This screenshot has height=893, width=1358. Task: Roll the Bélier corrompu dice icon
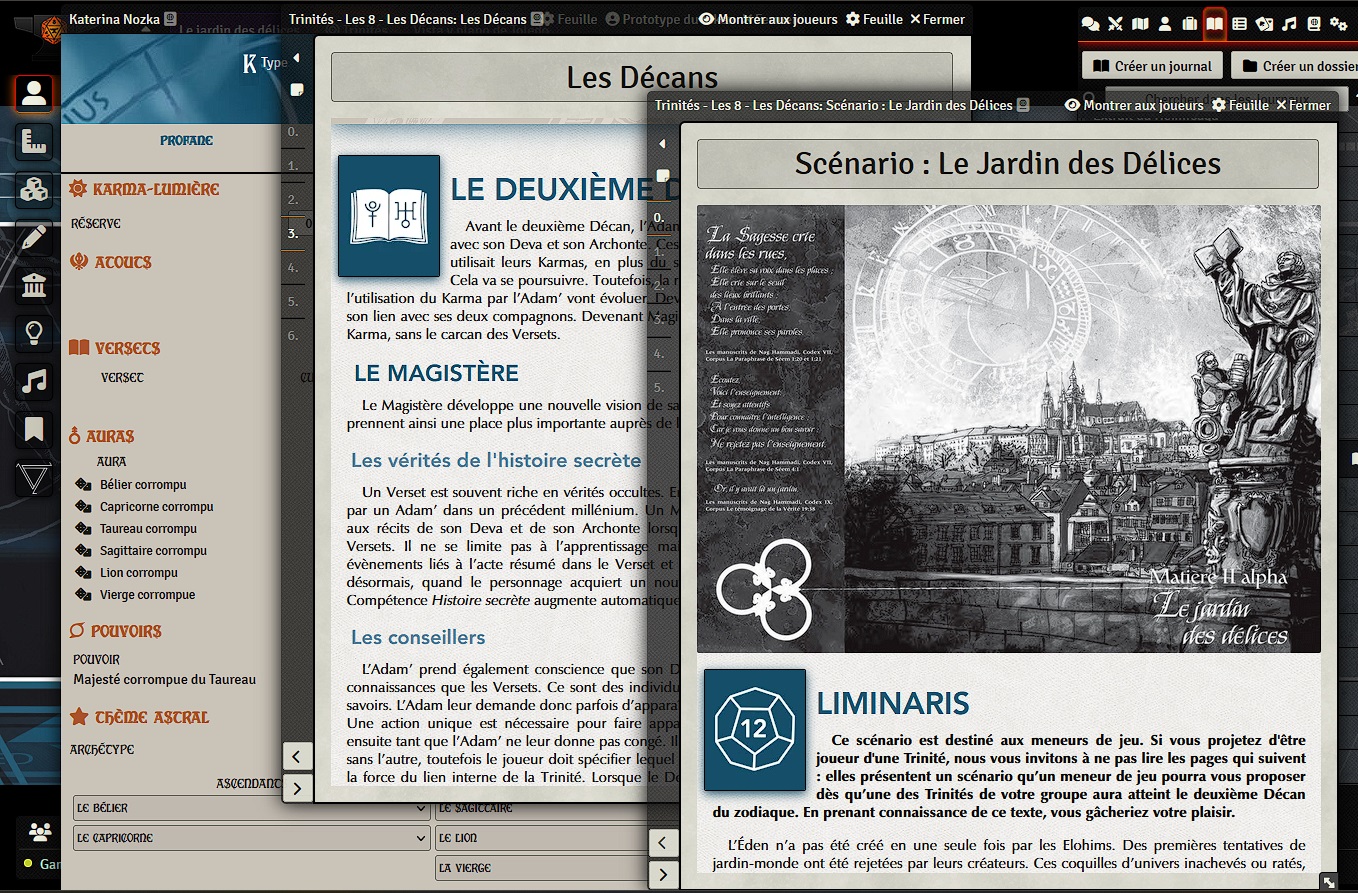84,485
